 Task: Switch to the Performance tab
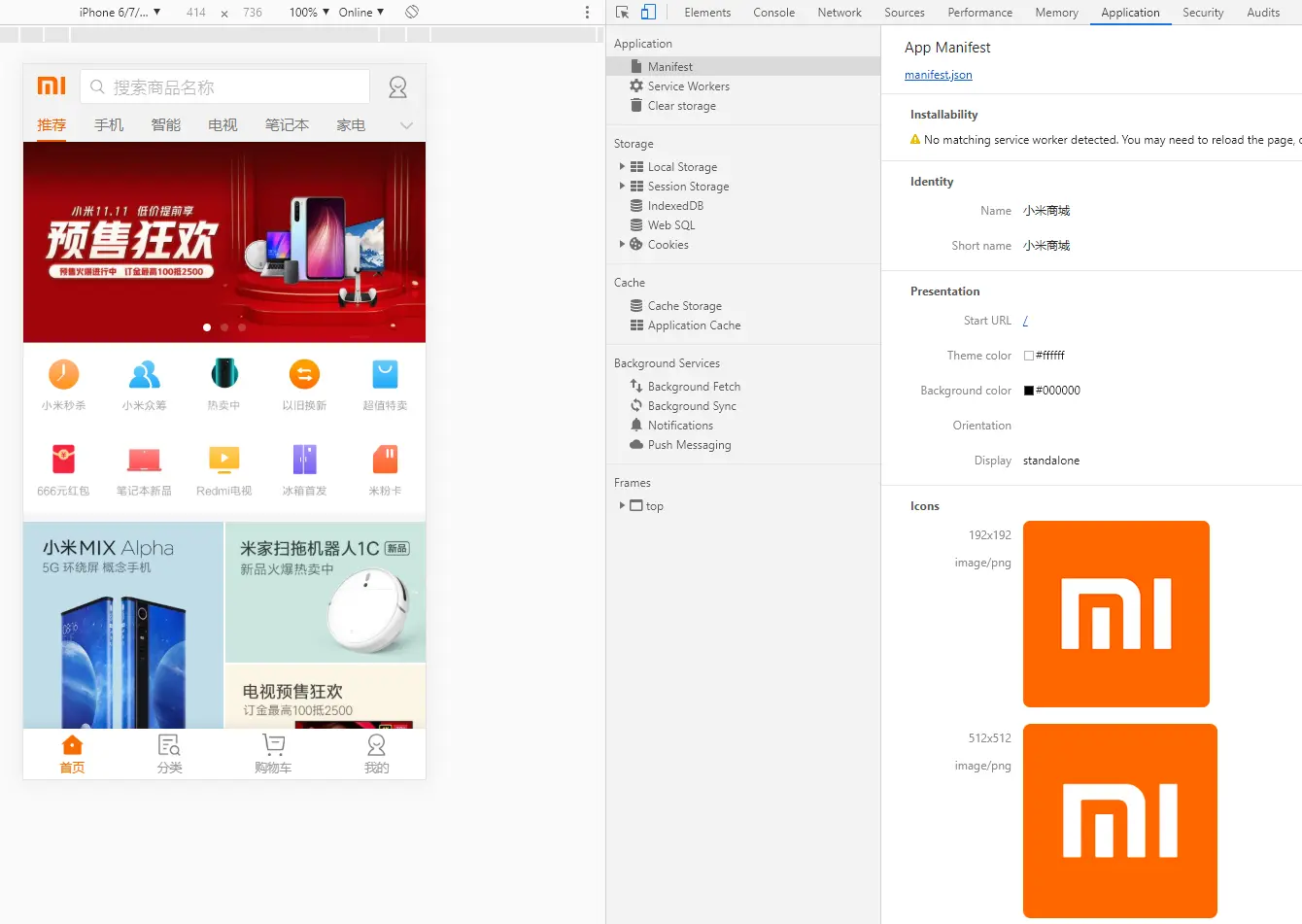980,13
